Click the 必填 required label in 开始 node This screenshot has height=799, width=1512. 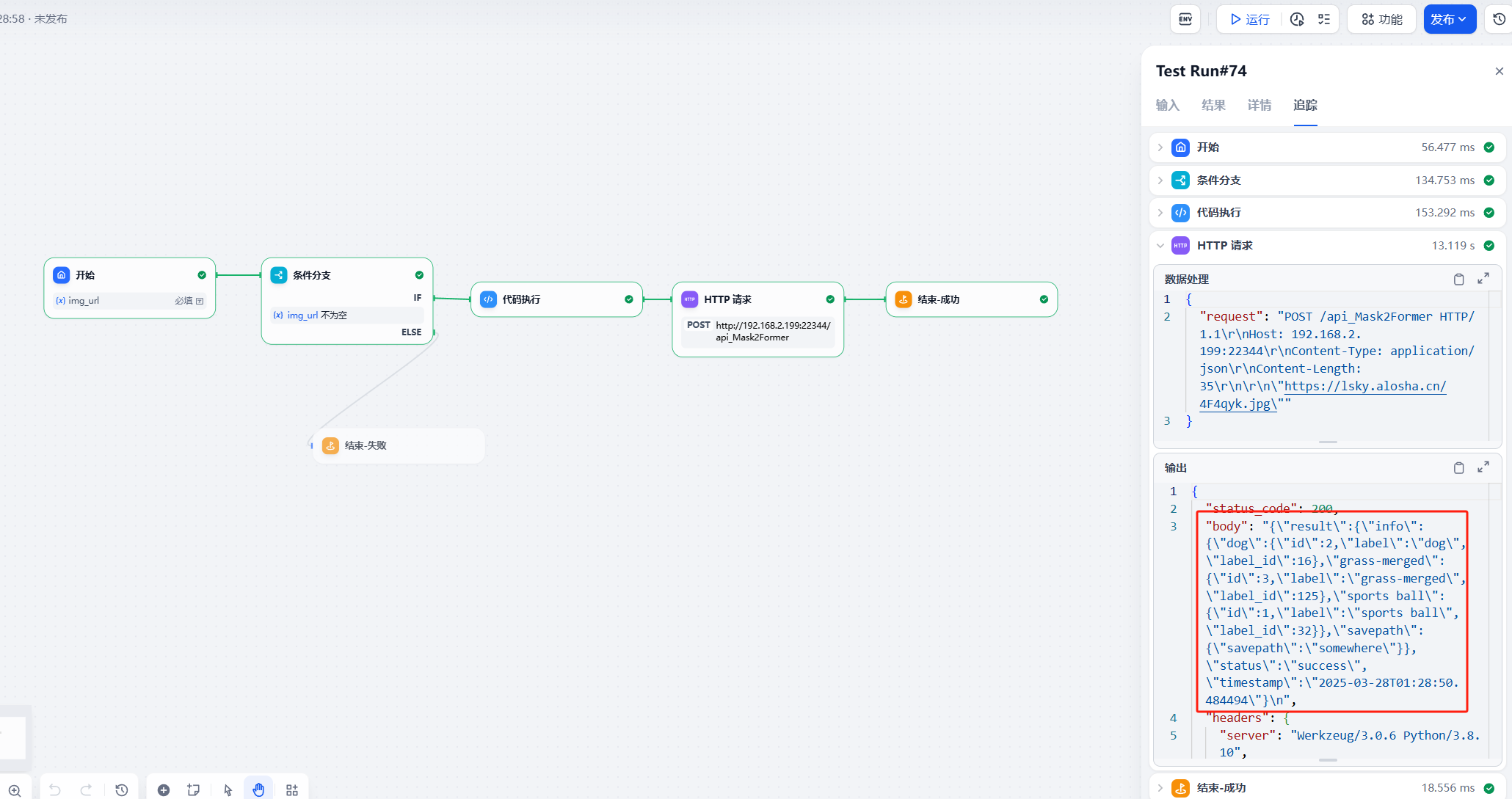183,301
